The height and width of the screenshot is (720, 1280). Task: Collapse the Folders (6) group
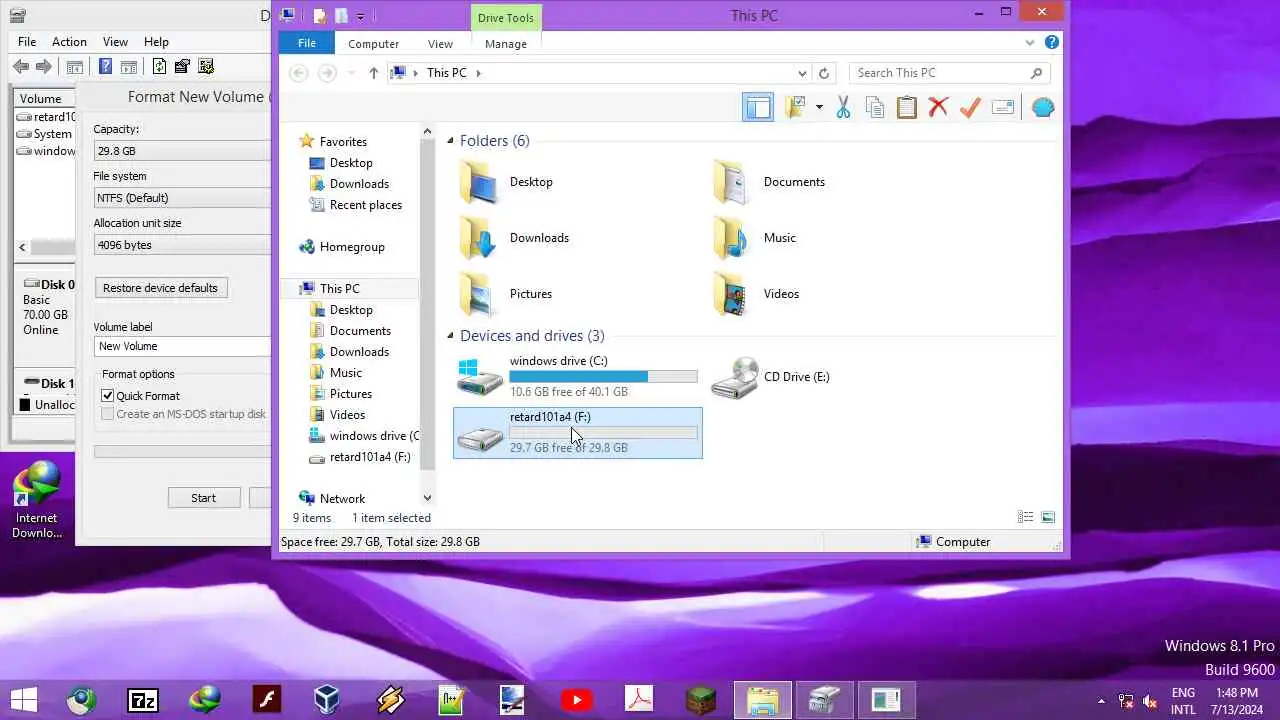coord(450,141)
